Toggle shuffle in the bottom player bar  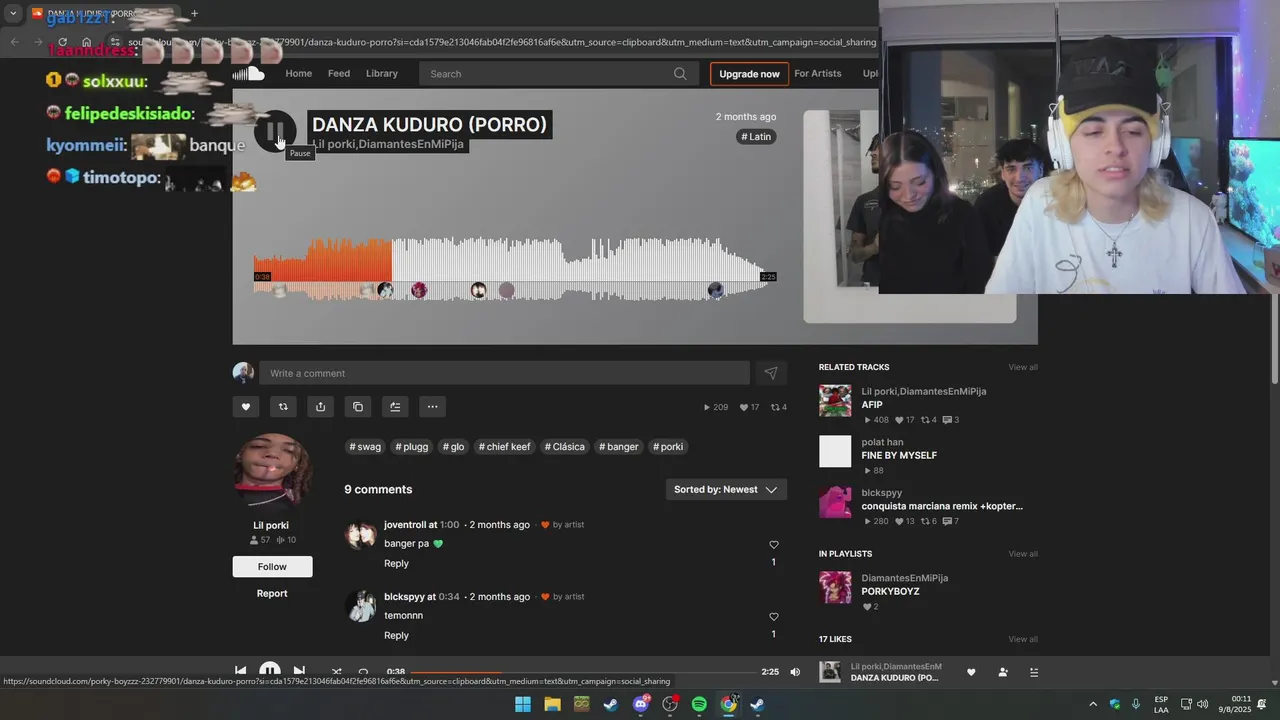pos(336,672)
